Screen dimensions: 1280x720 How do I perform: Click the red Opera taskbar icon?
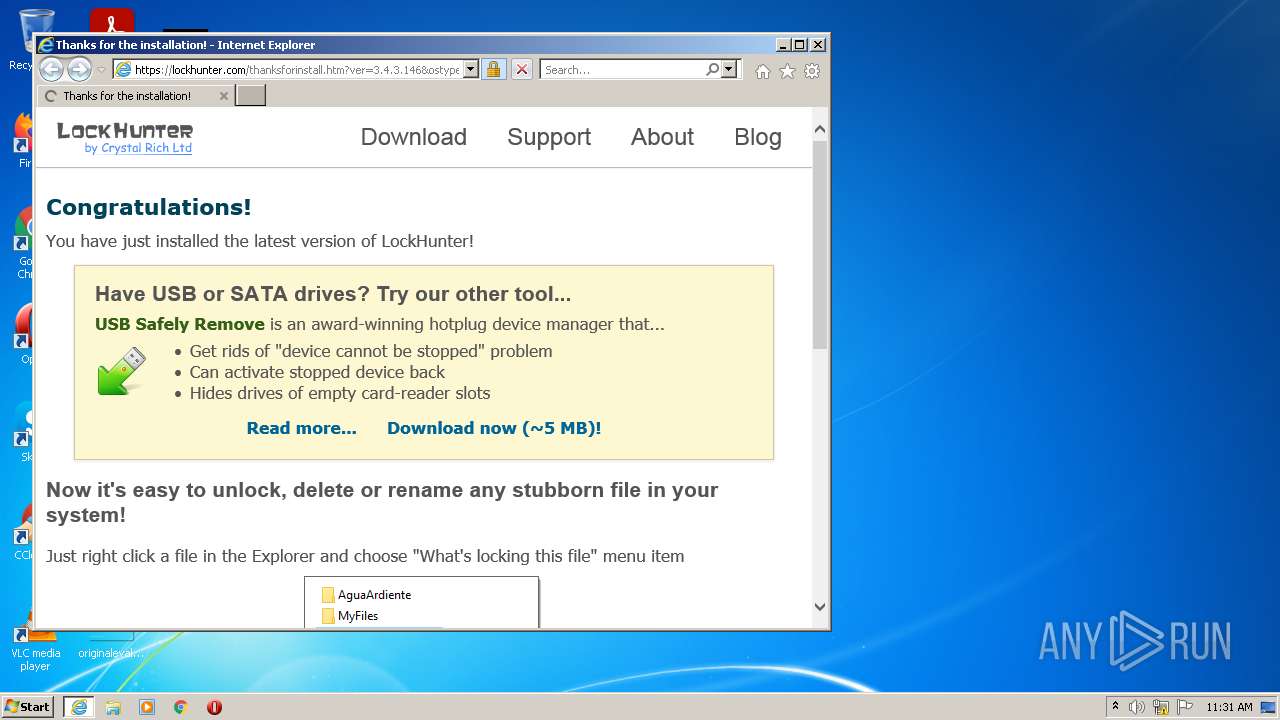tap(214, 707)
